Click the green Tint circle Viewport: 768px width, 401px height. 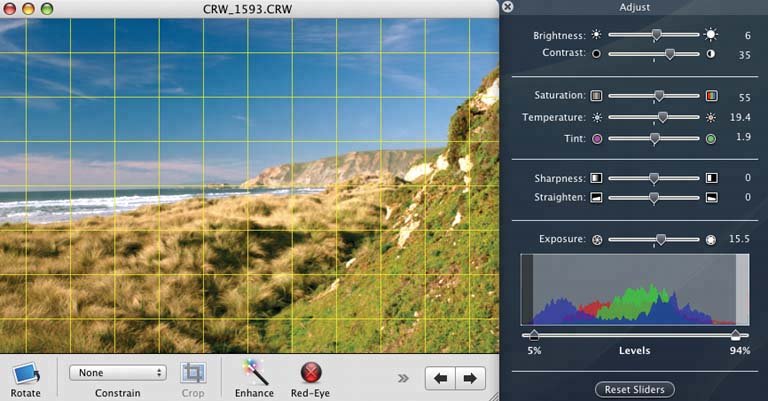click(x=711, y=139)
